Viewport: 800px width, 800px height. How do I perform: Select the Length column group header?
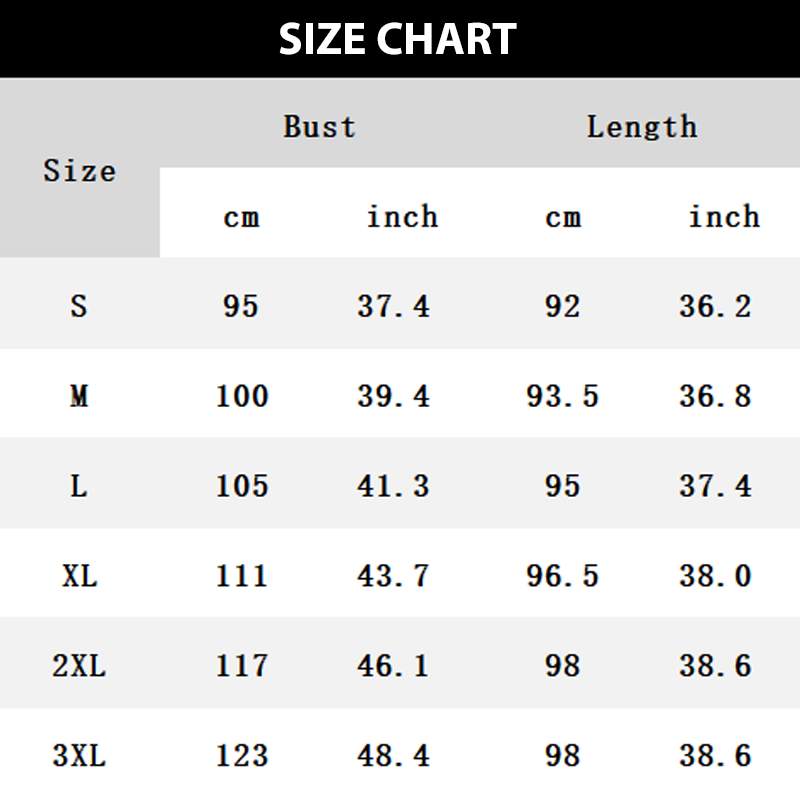click(x=641, y=126)
